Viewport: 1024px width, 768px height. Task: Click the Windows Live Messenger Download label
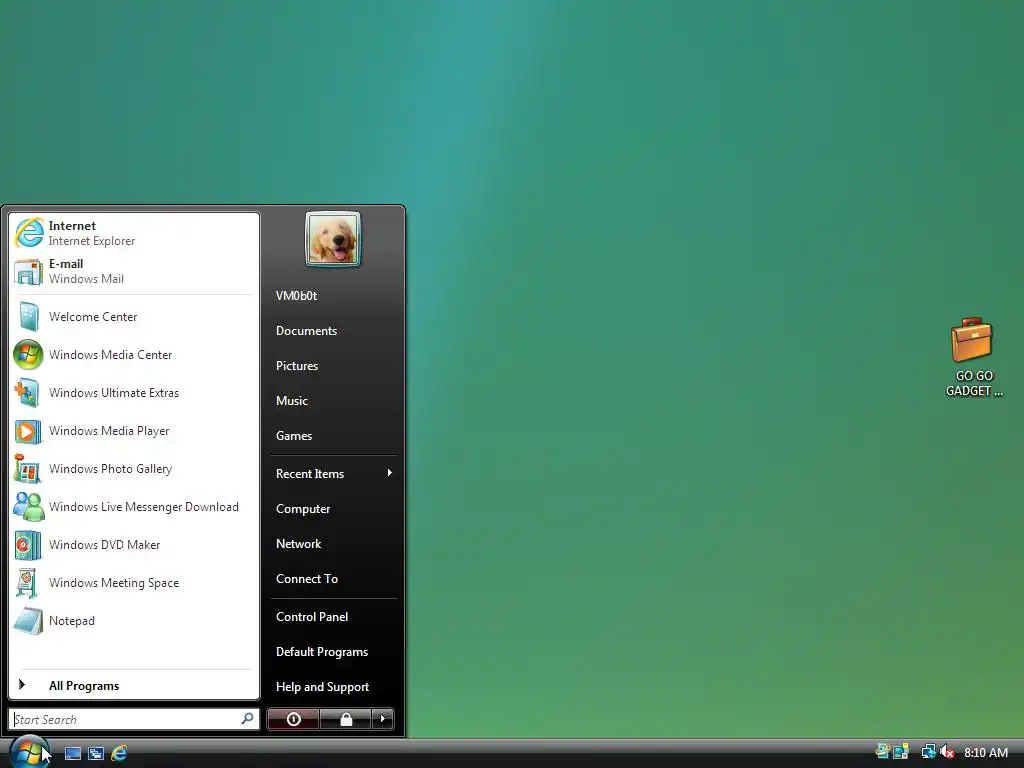pos(144,507)
